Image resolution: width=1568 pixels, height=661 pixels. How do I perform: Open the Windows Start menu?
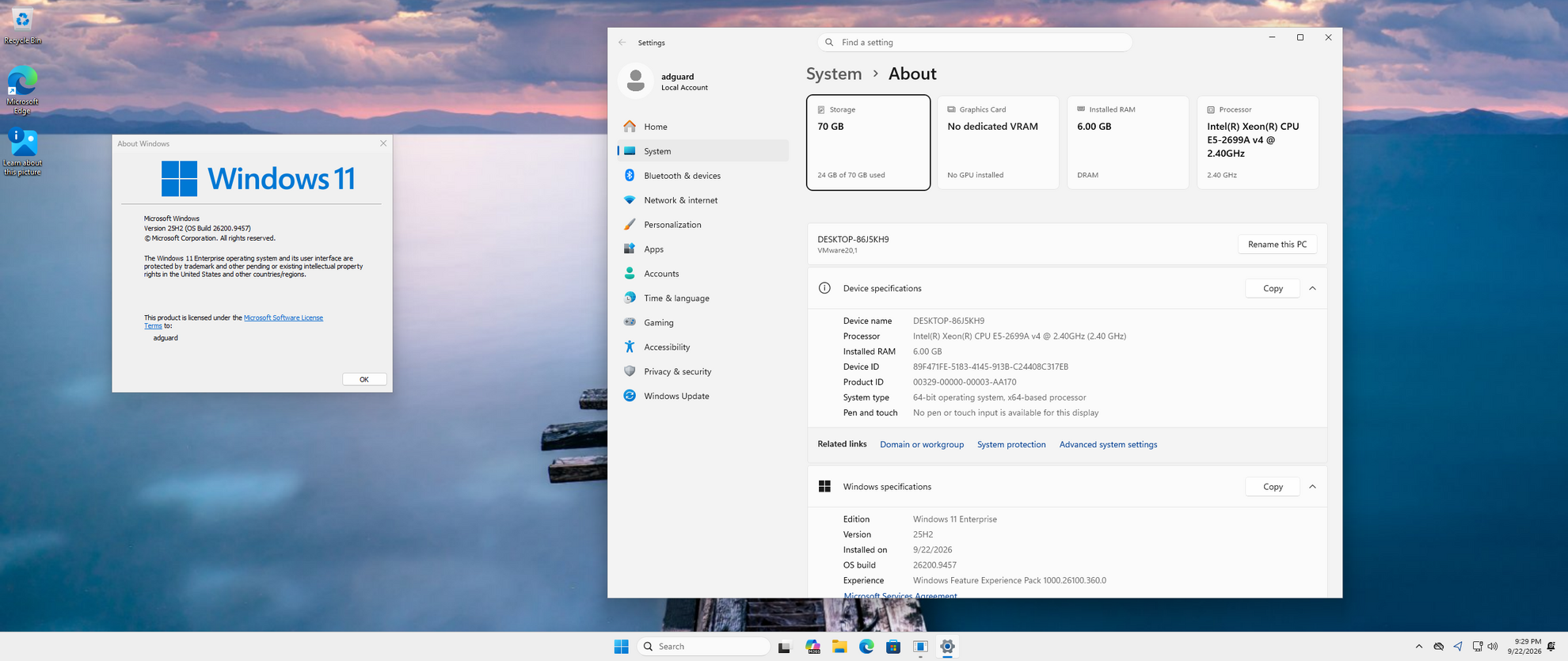tap(622, 647)
